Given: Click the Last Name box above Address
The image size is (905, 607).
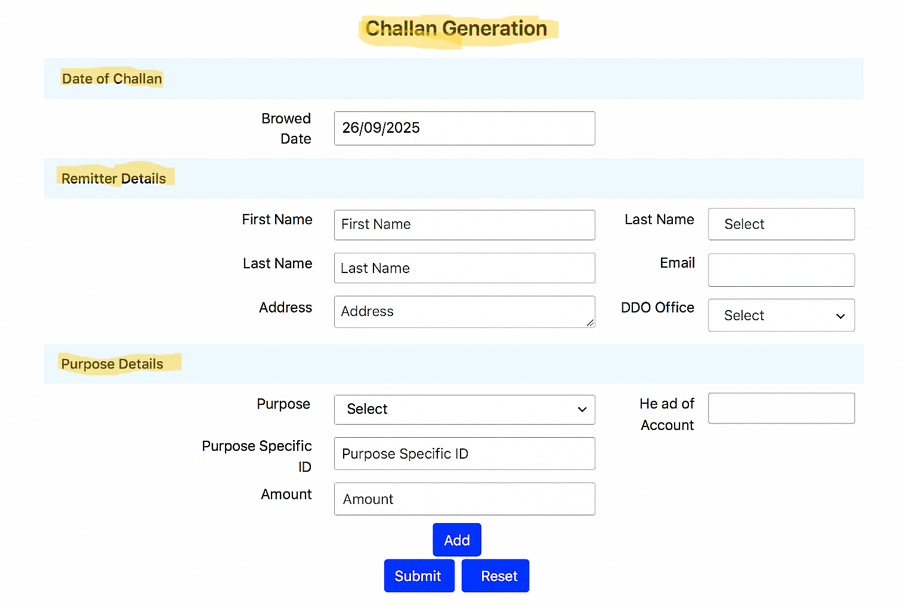Looking at the screenshot, I should point(464,268).
